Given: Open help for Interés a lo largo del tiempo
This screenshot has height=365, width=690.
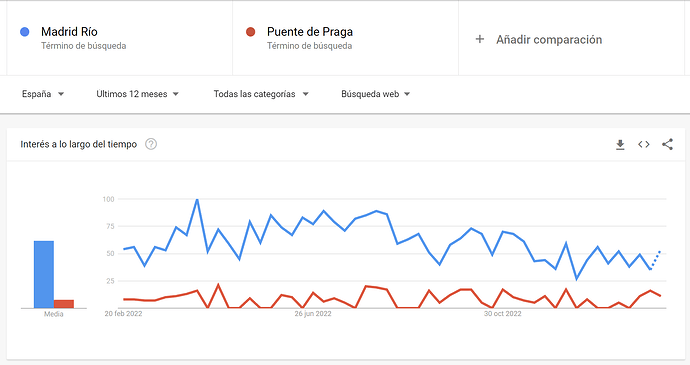Looking at the screenshot, I should point(151,144).
